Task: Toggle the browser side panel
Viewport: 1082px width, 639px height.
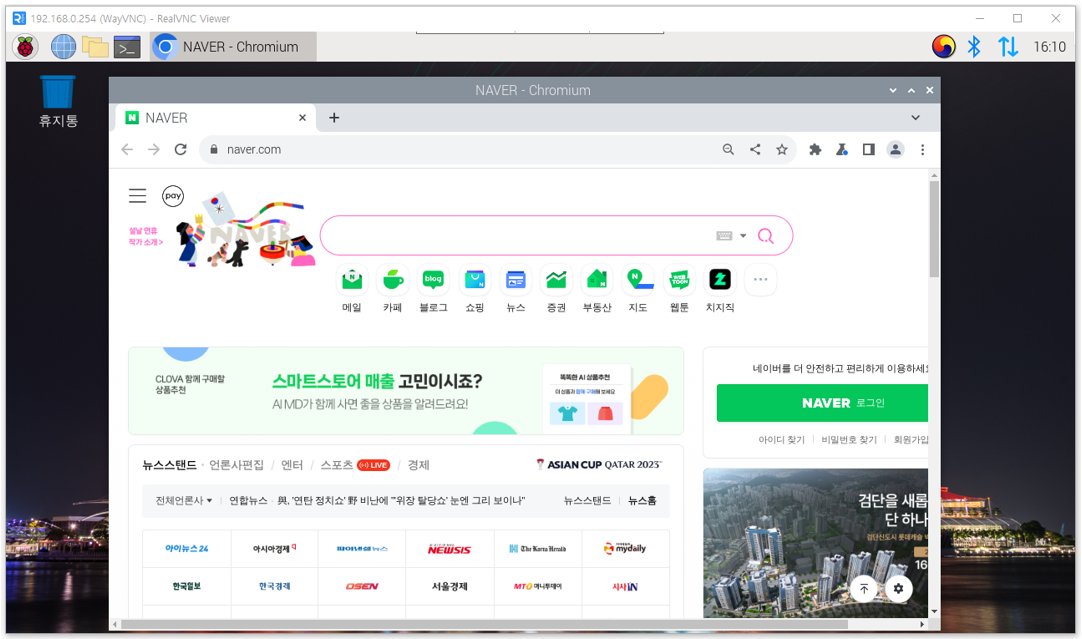Action: pyautogui.click(x=869, y=150)
